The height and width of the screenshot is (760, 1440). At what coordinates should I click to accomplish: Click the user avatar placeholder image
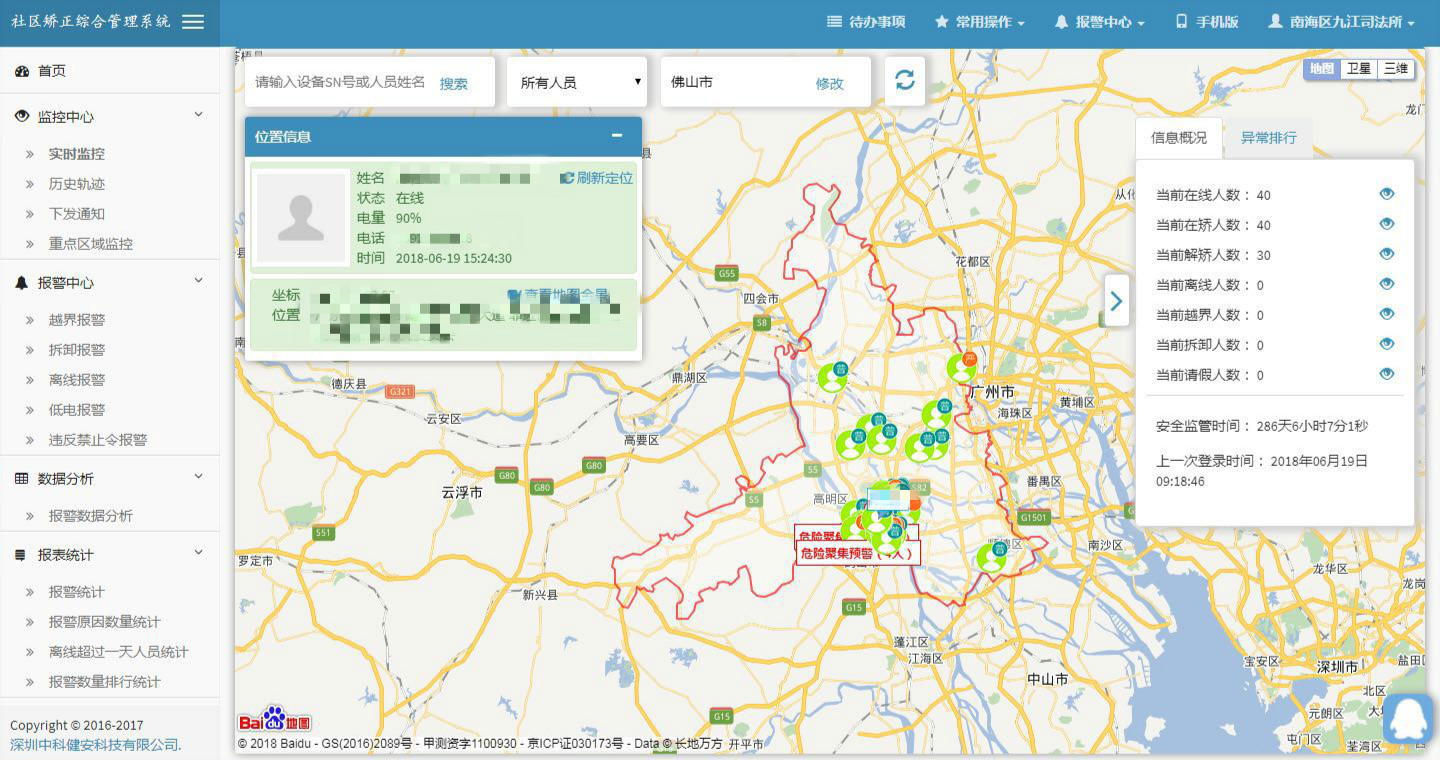click(301, 218)
